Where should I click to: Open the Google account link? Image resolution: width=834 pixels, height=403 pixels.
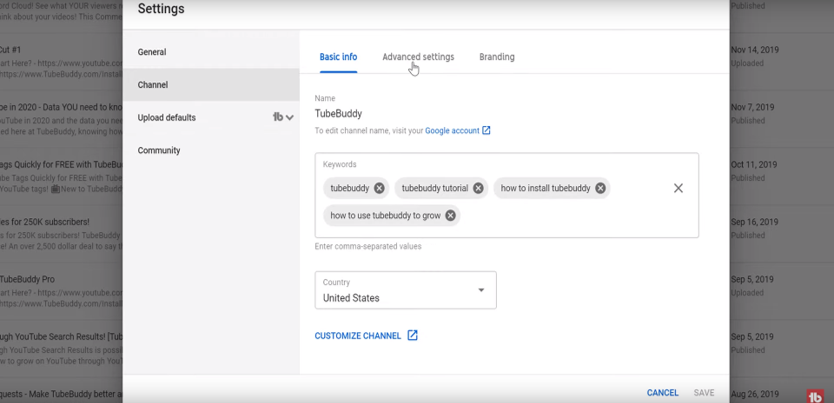[x=452, y=131]
